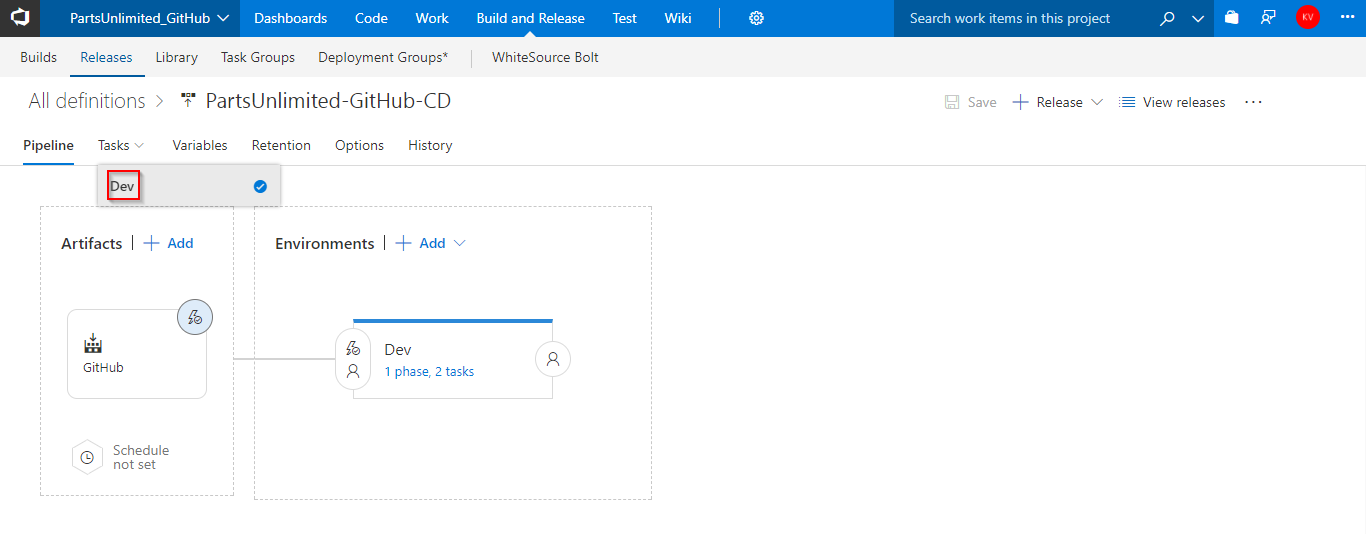Click the All definitions breadcrumb link
Screen dimensions: 1366x534
tap(87, 101)
